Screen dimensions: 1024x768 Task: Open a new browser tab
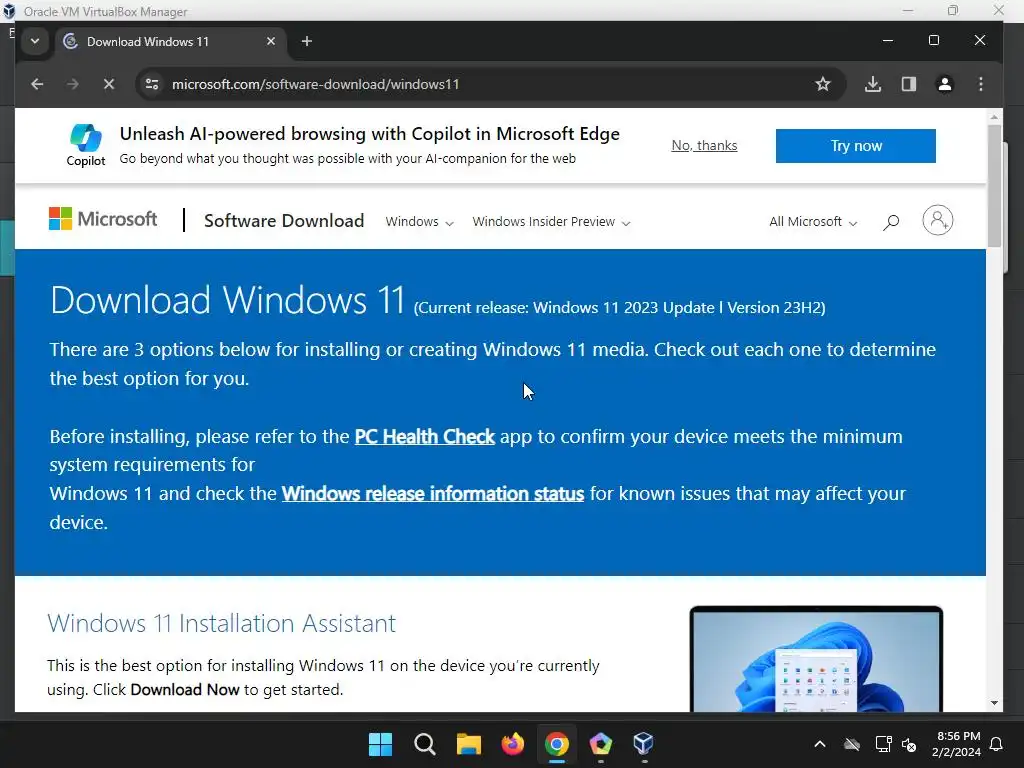click(x=306, y=42)
